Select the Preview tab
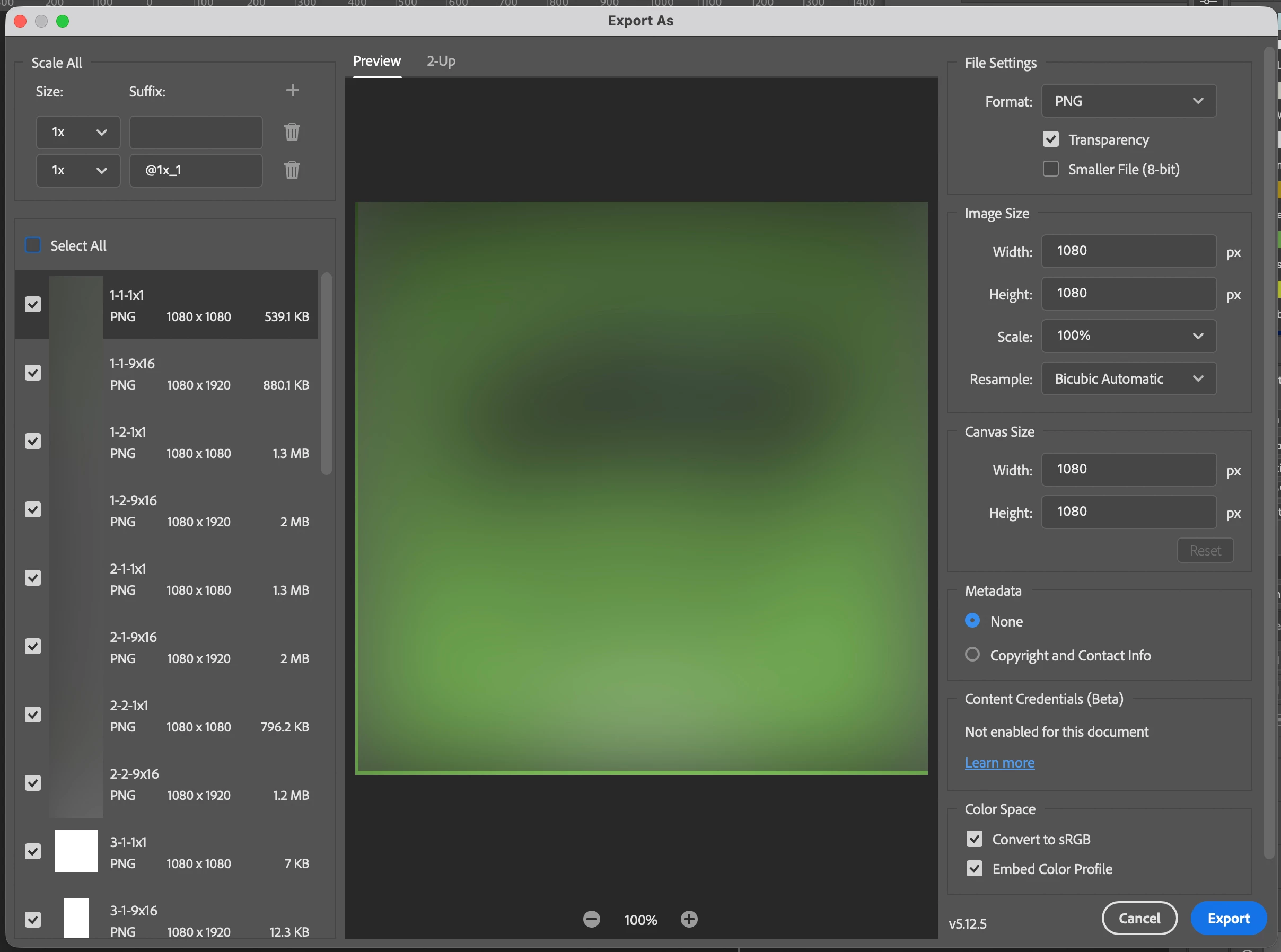Image resolution: width=1281 pixels, height=952 pixels. point(376,61)
